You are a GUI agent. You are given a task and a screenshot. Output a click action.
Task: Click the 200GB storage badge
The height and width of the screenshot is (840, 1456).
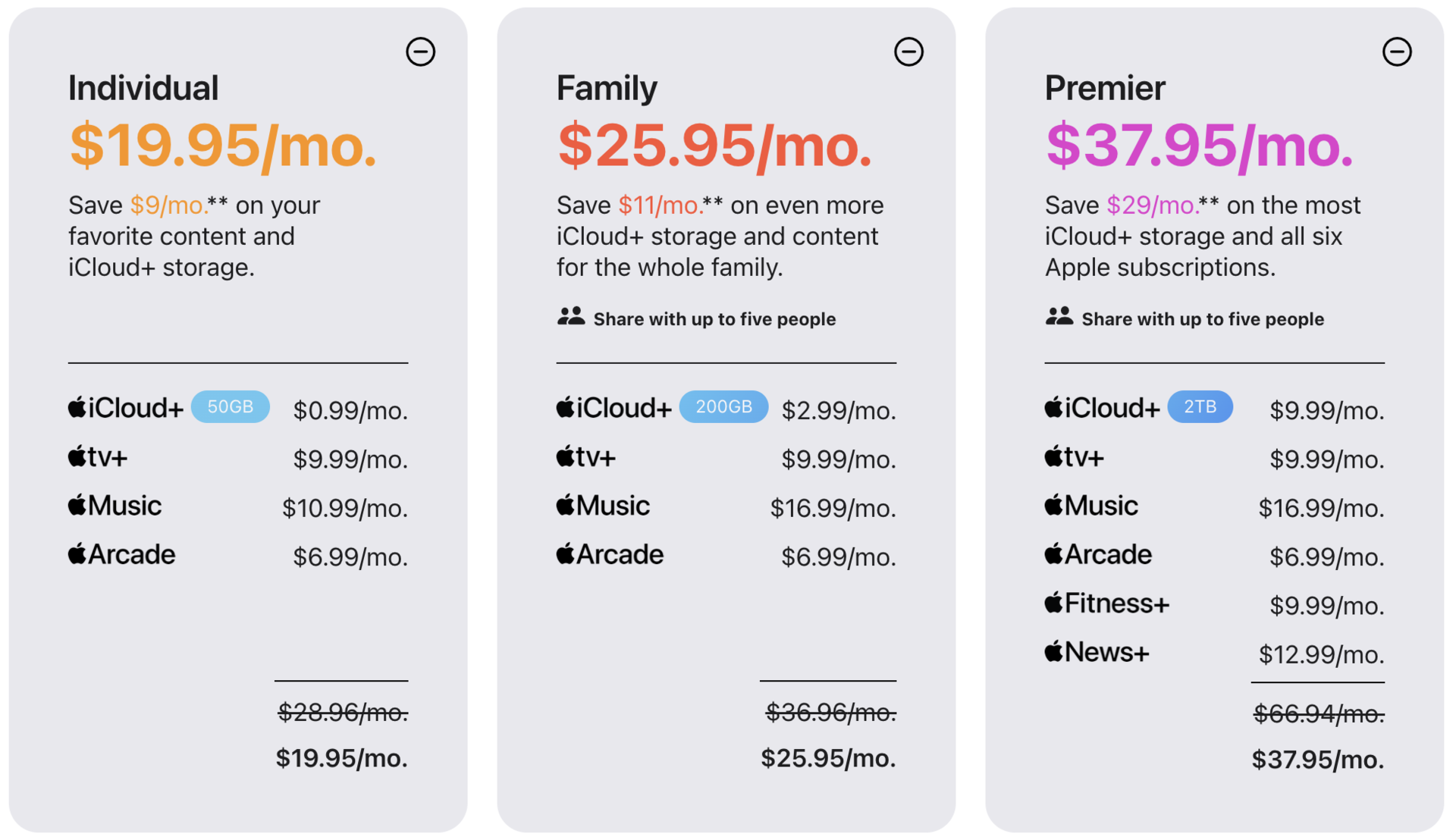click(x=723, y=407)
